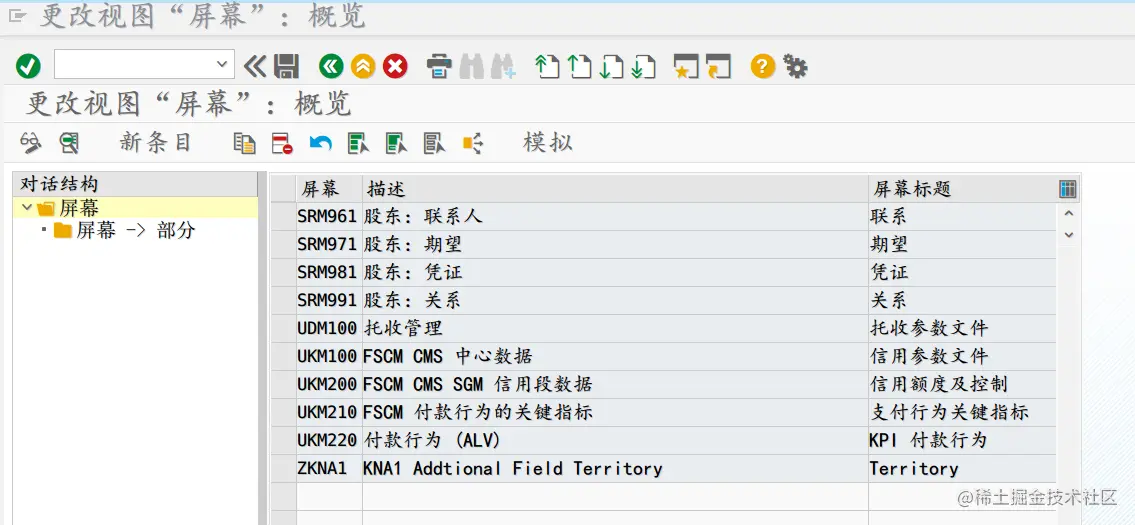
Task: Click the Deselect All icon
Action: [434, 143]
